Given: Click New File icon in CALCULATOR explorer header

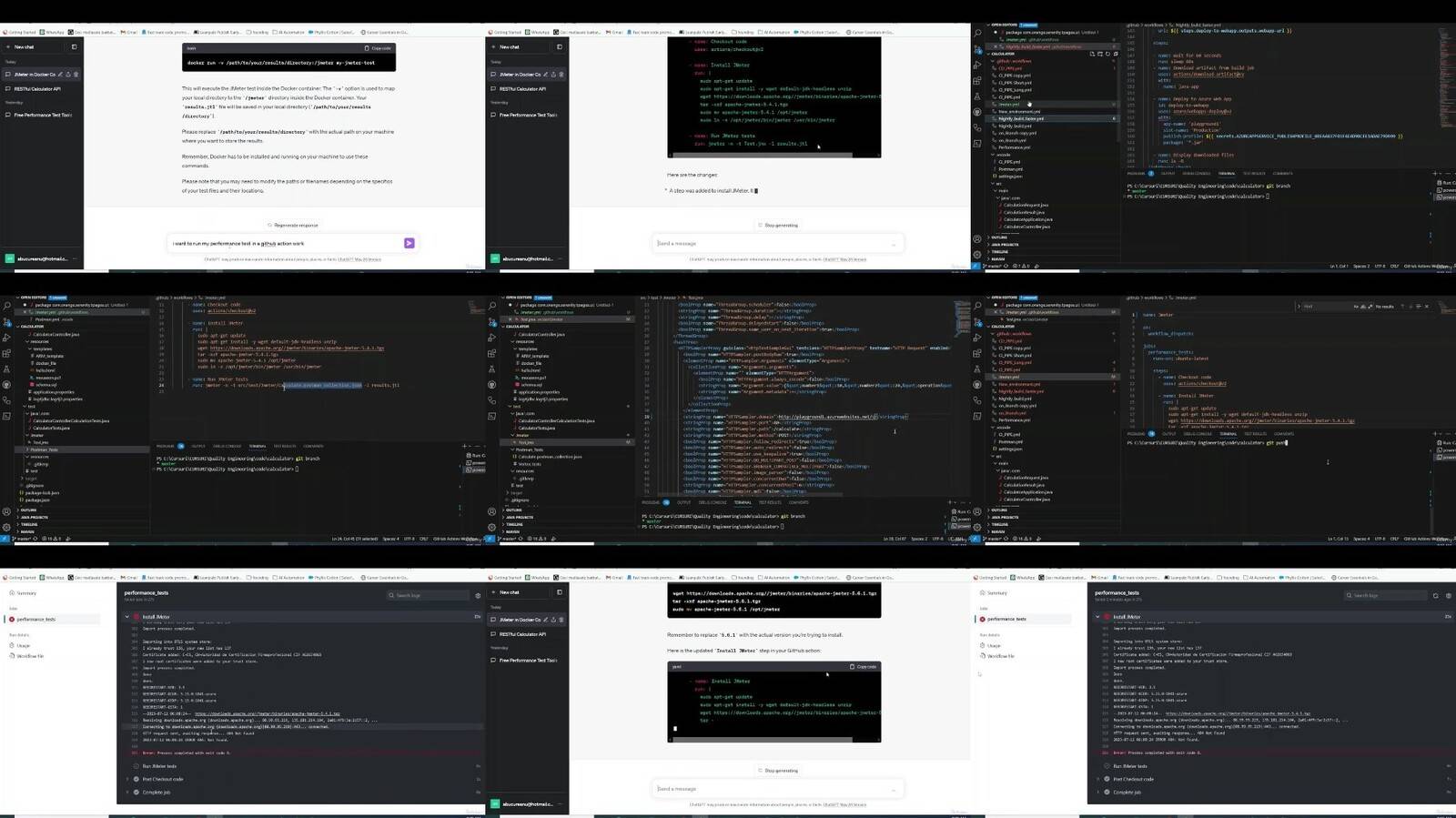Looking at the screenshot, I should [x=1092, y=54].
